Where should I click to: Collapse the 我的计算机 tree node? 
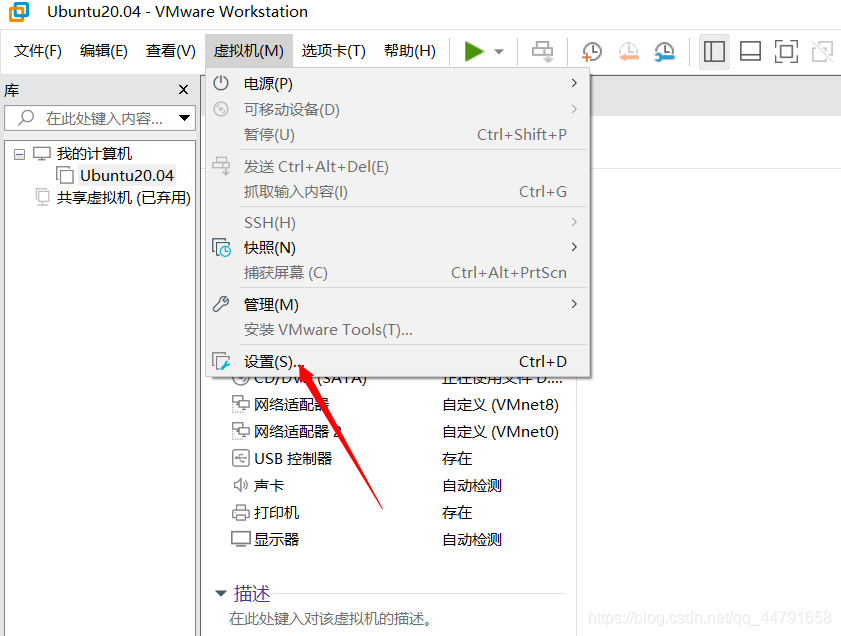point(19,154)
